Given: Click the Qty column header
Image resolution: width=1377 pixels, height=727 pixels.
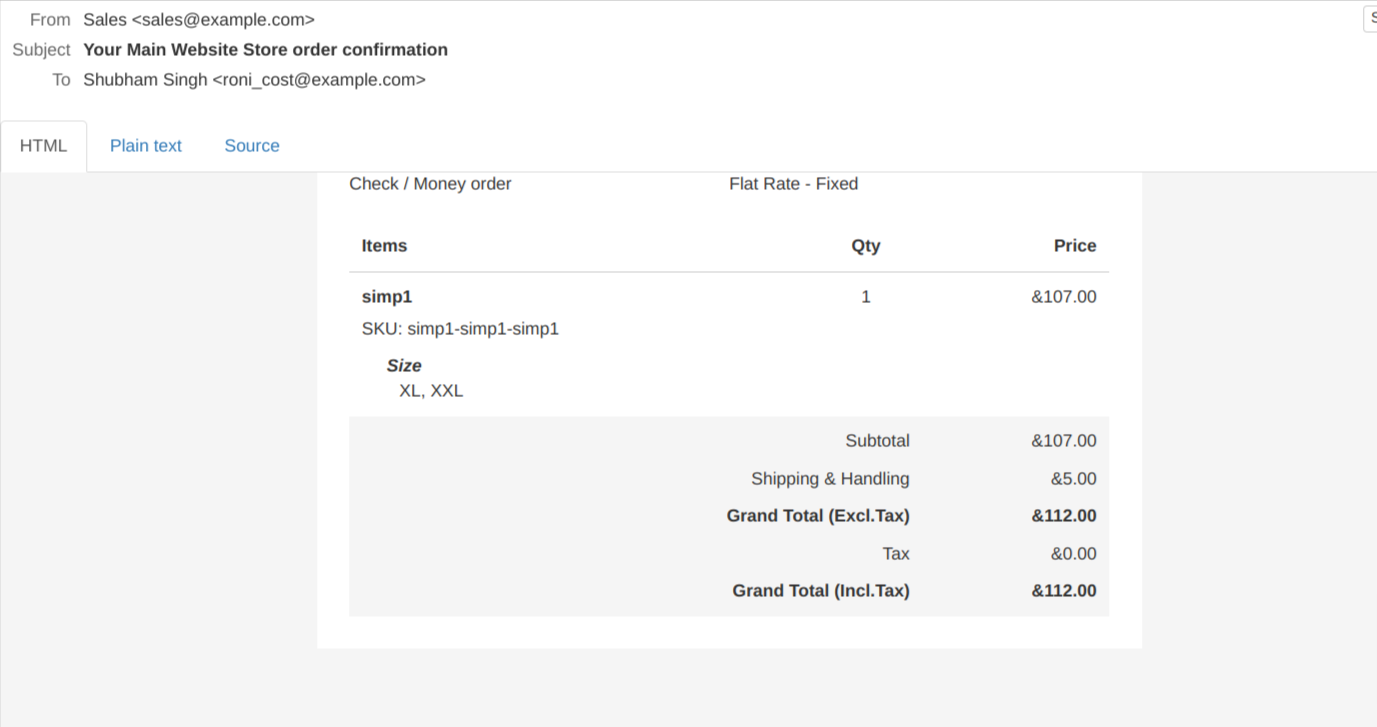Looking at the screenshot, I should coord(865,245).
